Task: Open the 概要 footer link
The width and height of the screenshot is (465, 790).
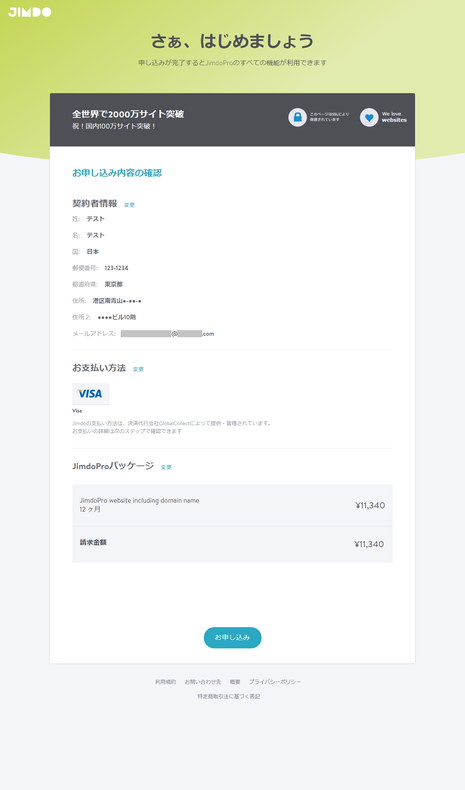Action: tap(235, 682)
